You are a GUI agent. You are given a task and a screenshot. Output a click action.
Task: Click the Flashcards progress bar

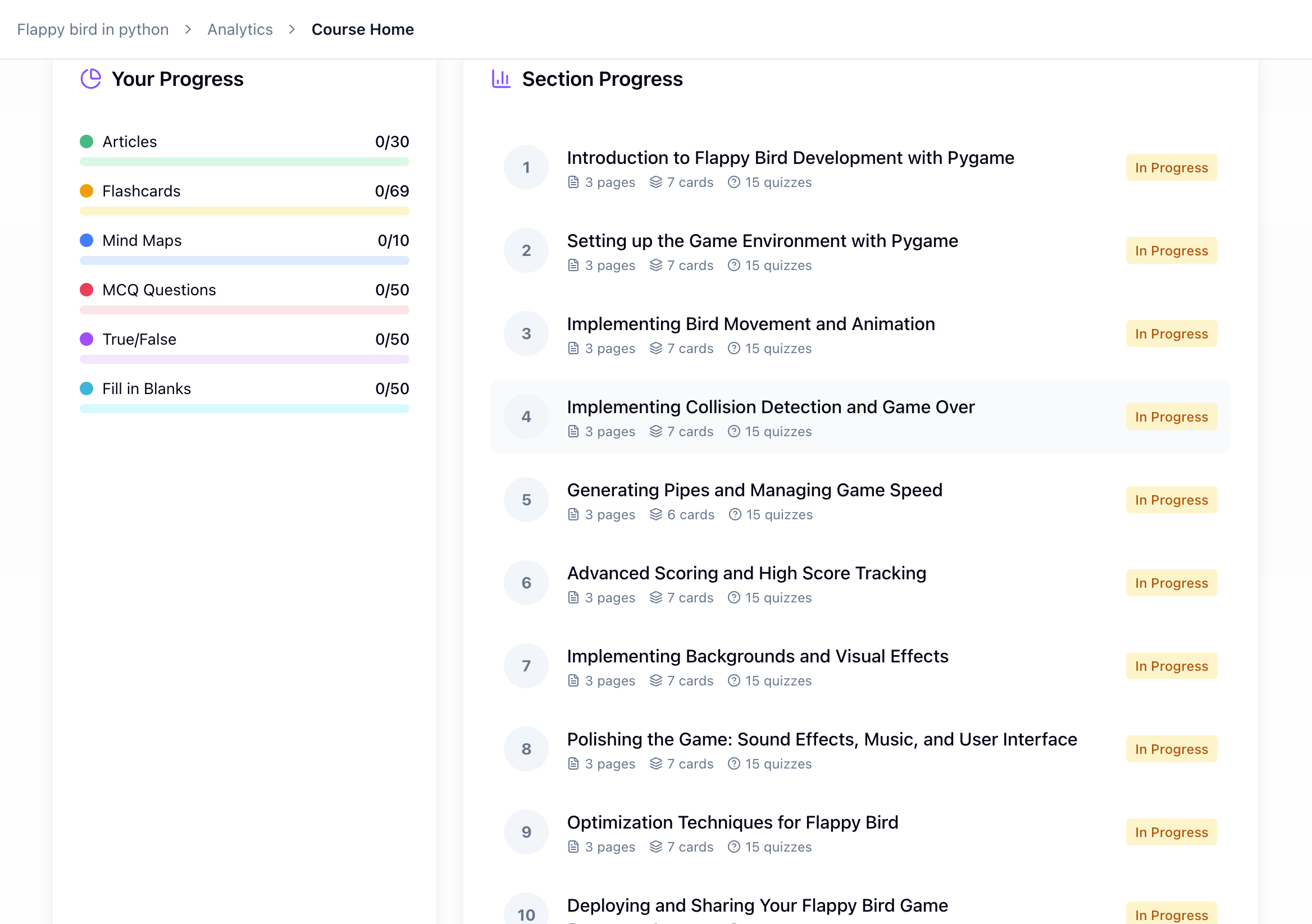point(244,211)
